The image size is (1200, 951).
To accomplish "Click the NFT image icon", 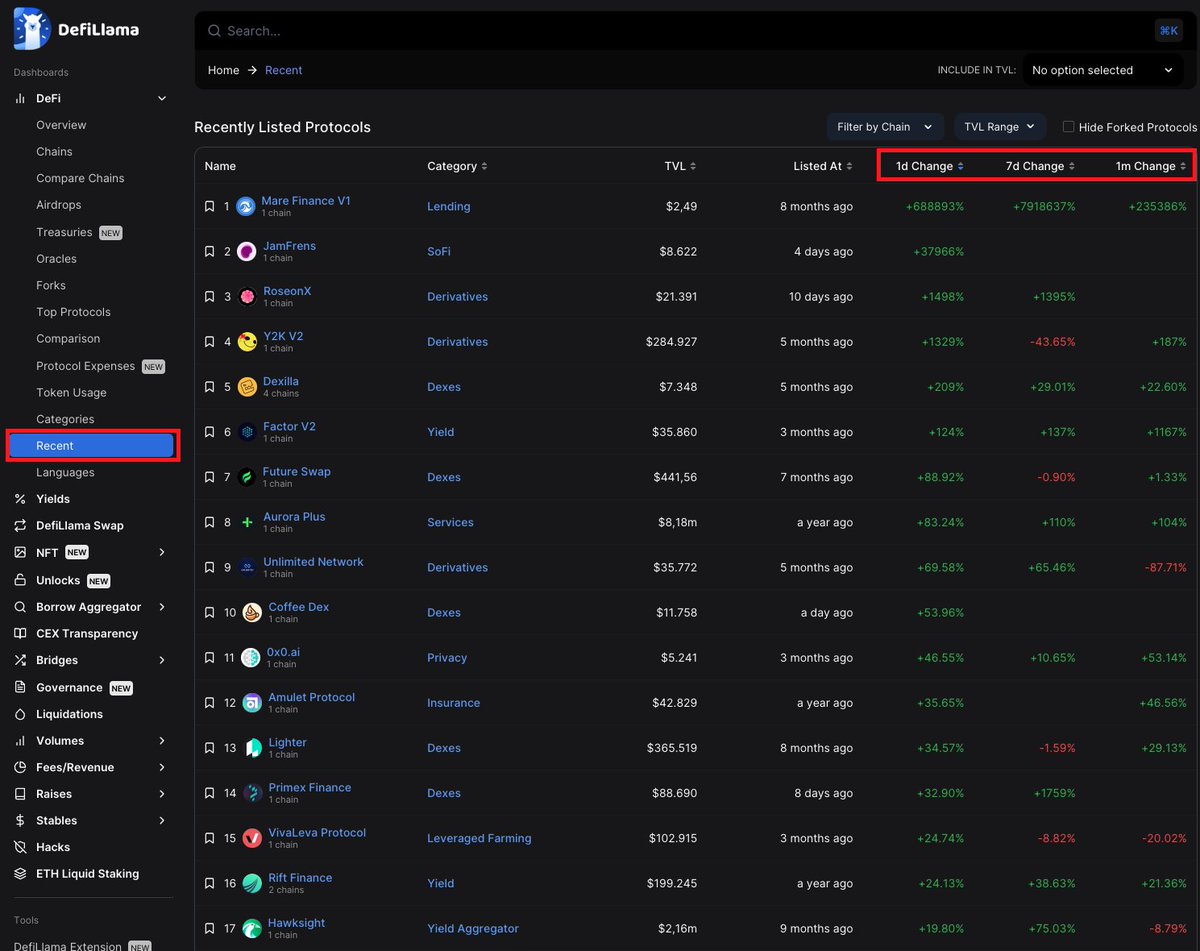I will pyautogui.click(x=20, y=552).
